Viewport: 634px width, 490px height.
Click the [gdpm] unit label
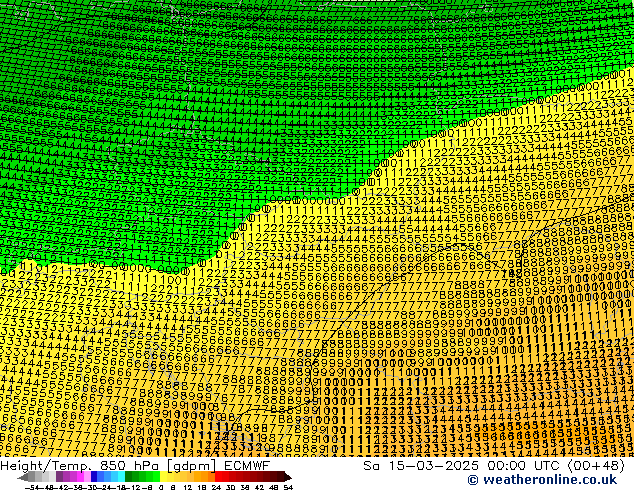pyautogui.click(x=193, y=466)
